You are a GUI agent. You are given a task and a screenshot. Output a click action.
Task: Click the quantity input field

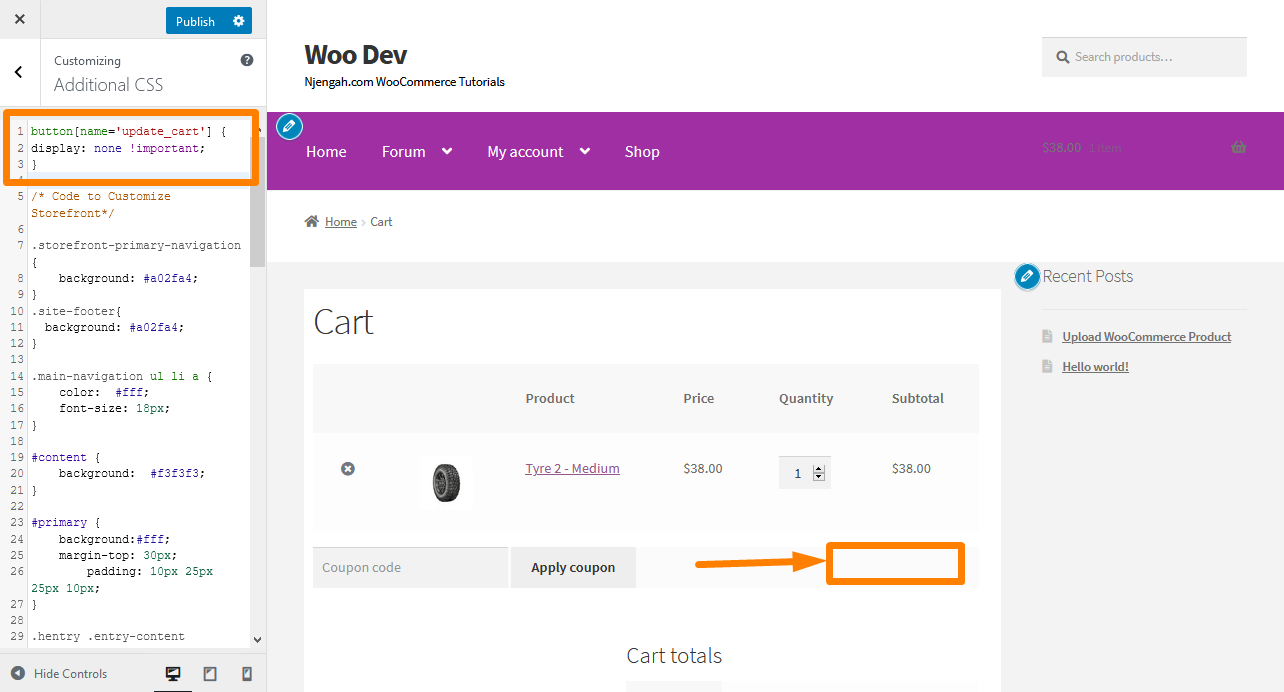click(x=805, y=473)
